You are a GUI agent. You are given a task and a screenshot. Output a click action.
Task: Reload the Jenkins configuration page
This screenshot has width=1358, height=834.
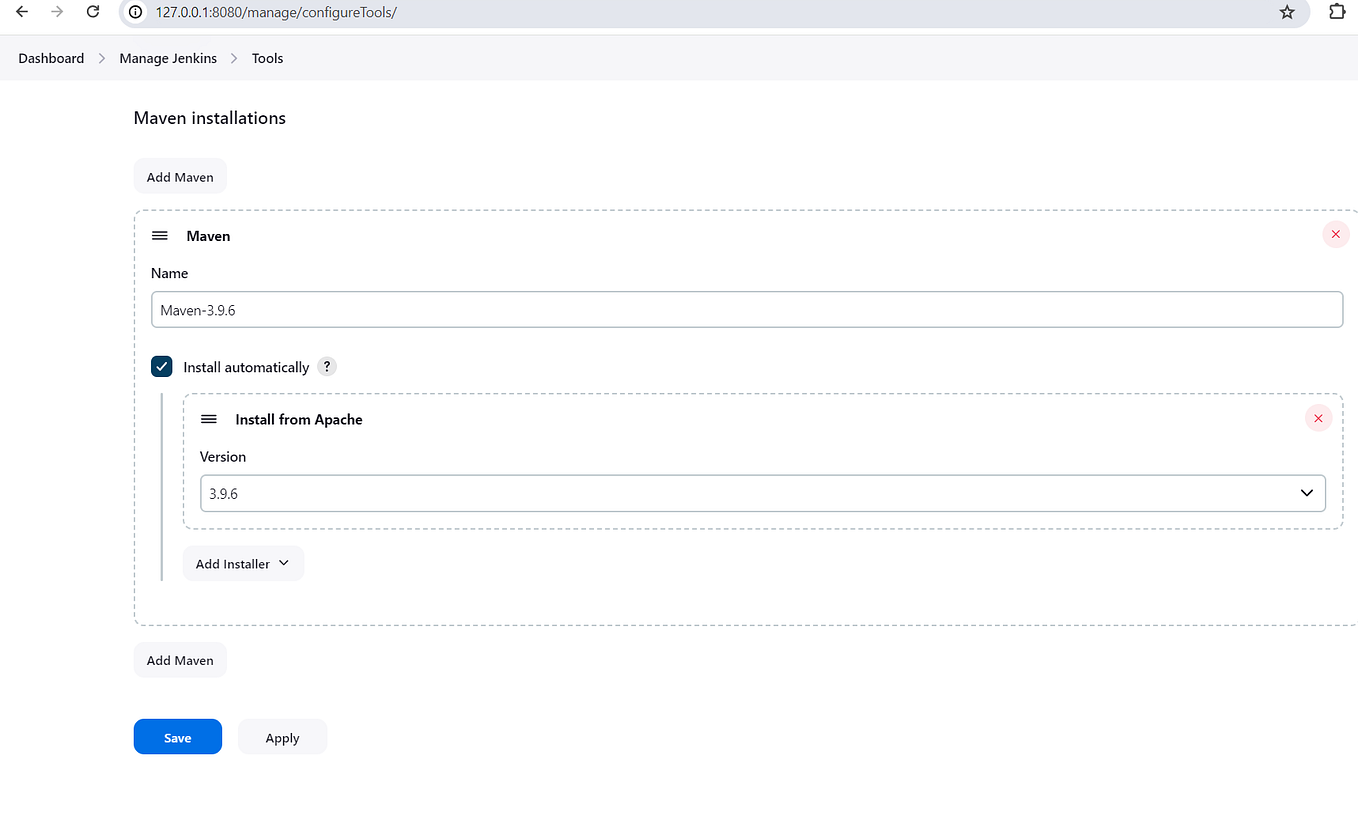[93, 12]
